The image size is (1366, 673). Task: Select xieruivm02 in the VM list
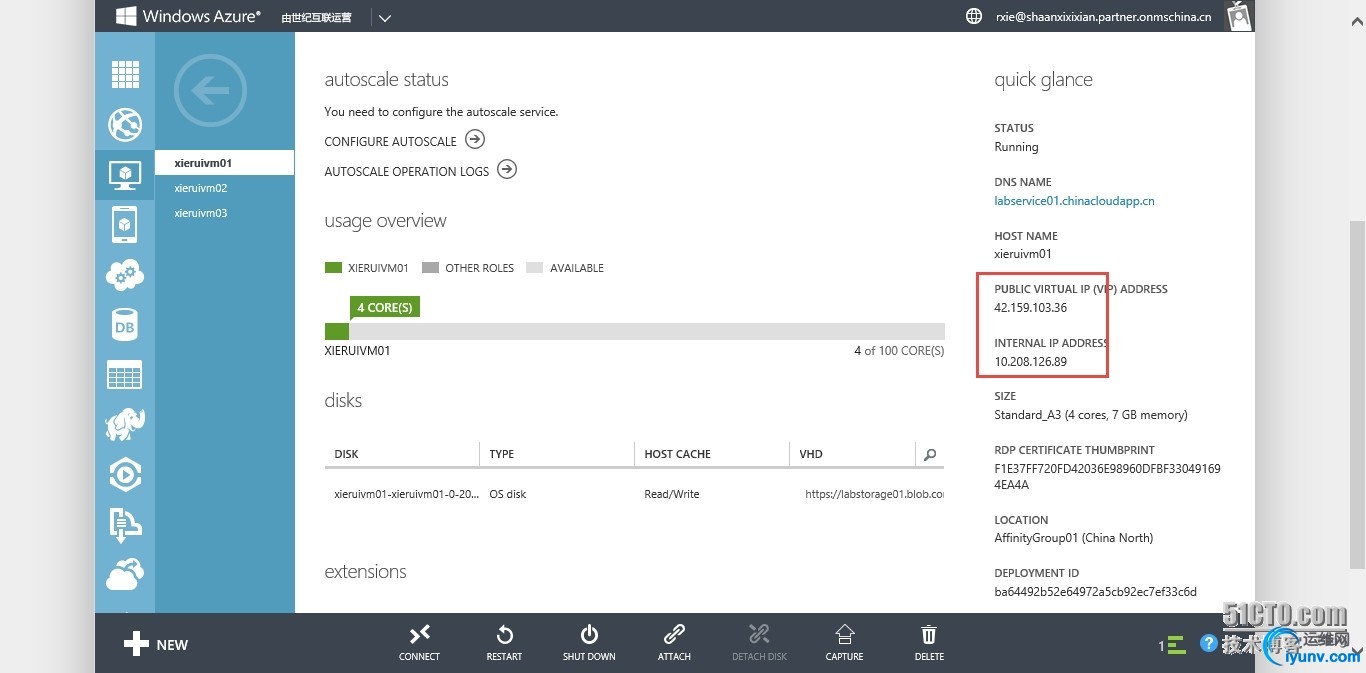(x=225, y=188)
